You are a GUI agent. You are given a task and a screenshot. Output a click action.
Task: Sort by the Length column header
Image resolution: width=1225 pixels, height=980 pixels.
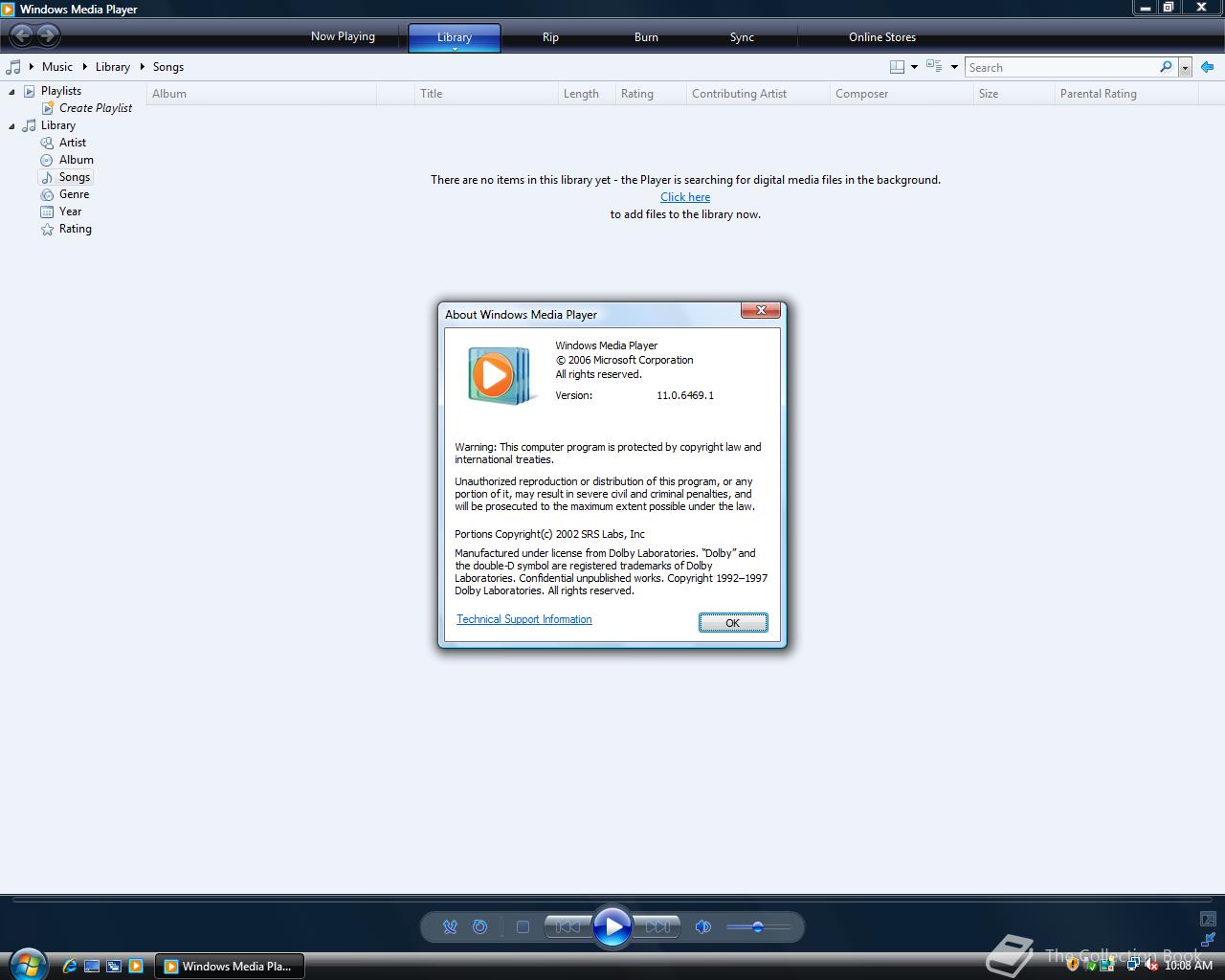point(586,94)
